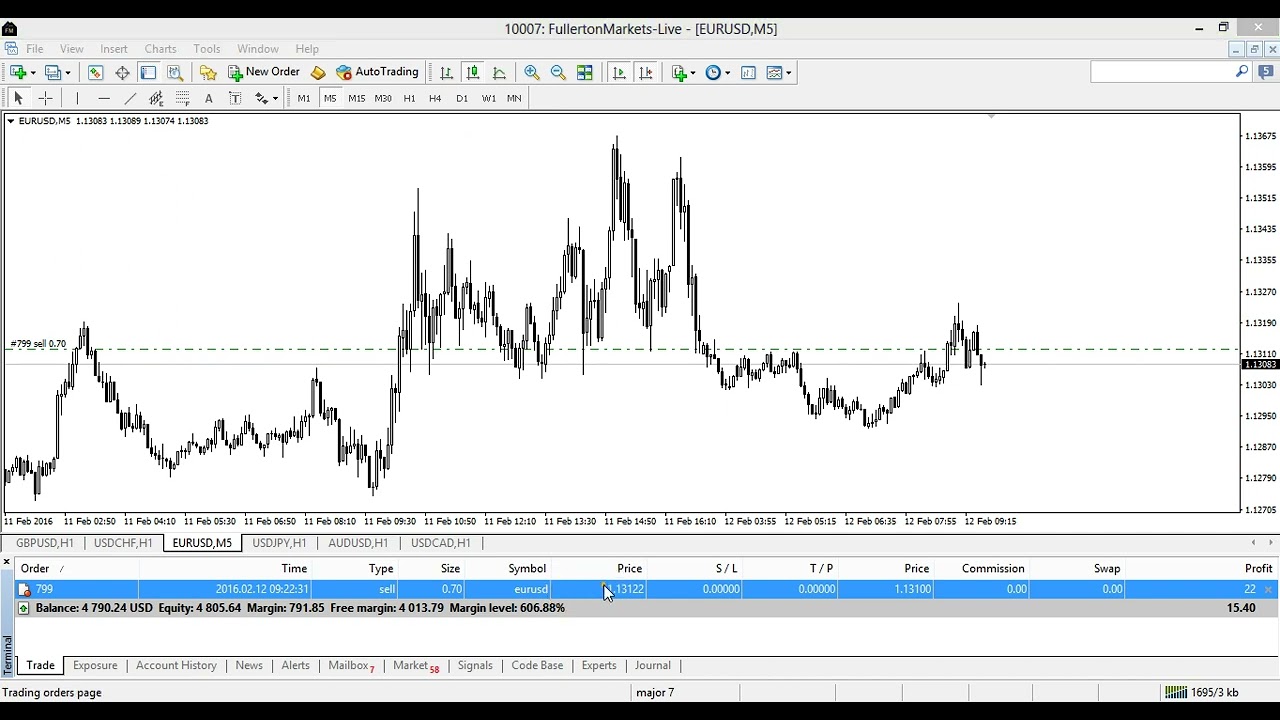Screen dimensions: 1280x720
Task: Click the connection status 1695/3 kb indicator
Action: pos(1202,692)
